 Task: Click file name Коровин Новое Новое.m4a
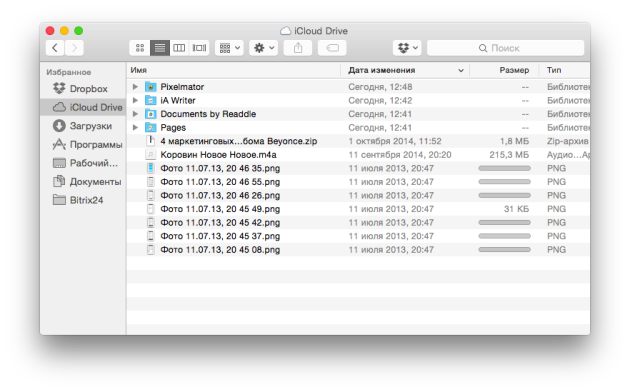coord(218,155)
